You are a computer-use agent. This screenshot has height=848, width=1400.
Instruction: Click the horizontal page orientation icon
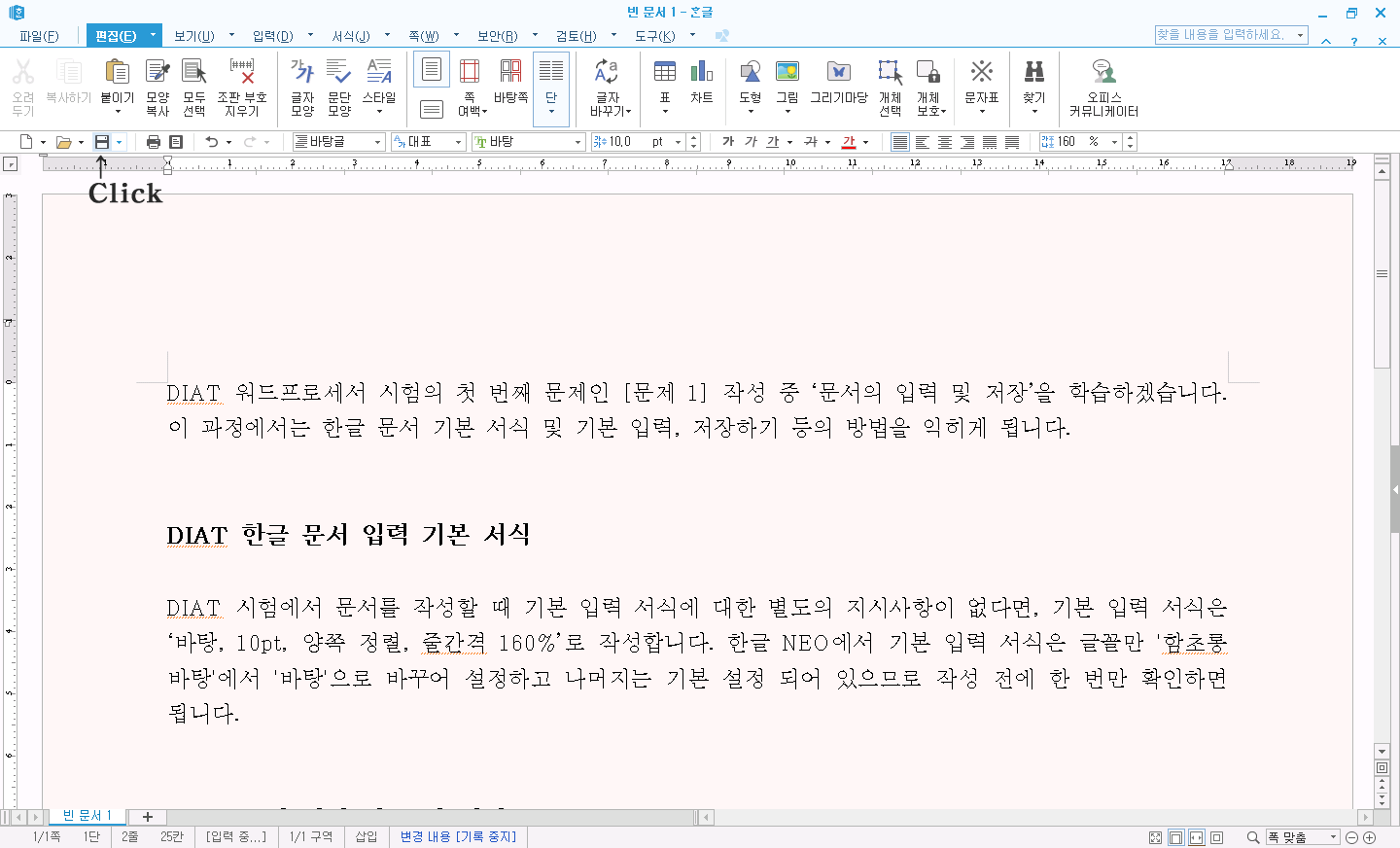432,109
